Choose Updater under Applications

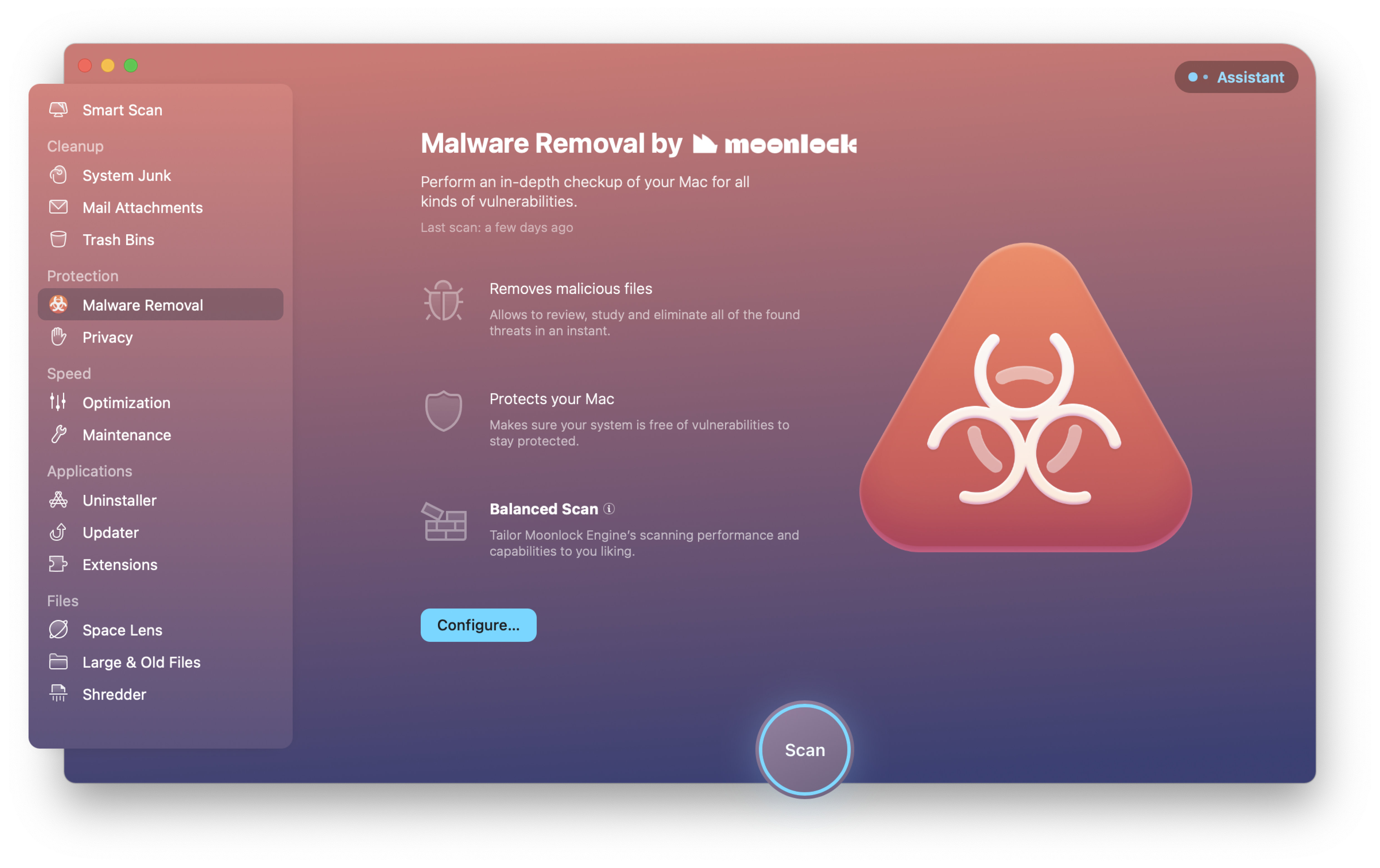pos(160,532)
